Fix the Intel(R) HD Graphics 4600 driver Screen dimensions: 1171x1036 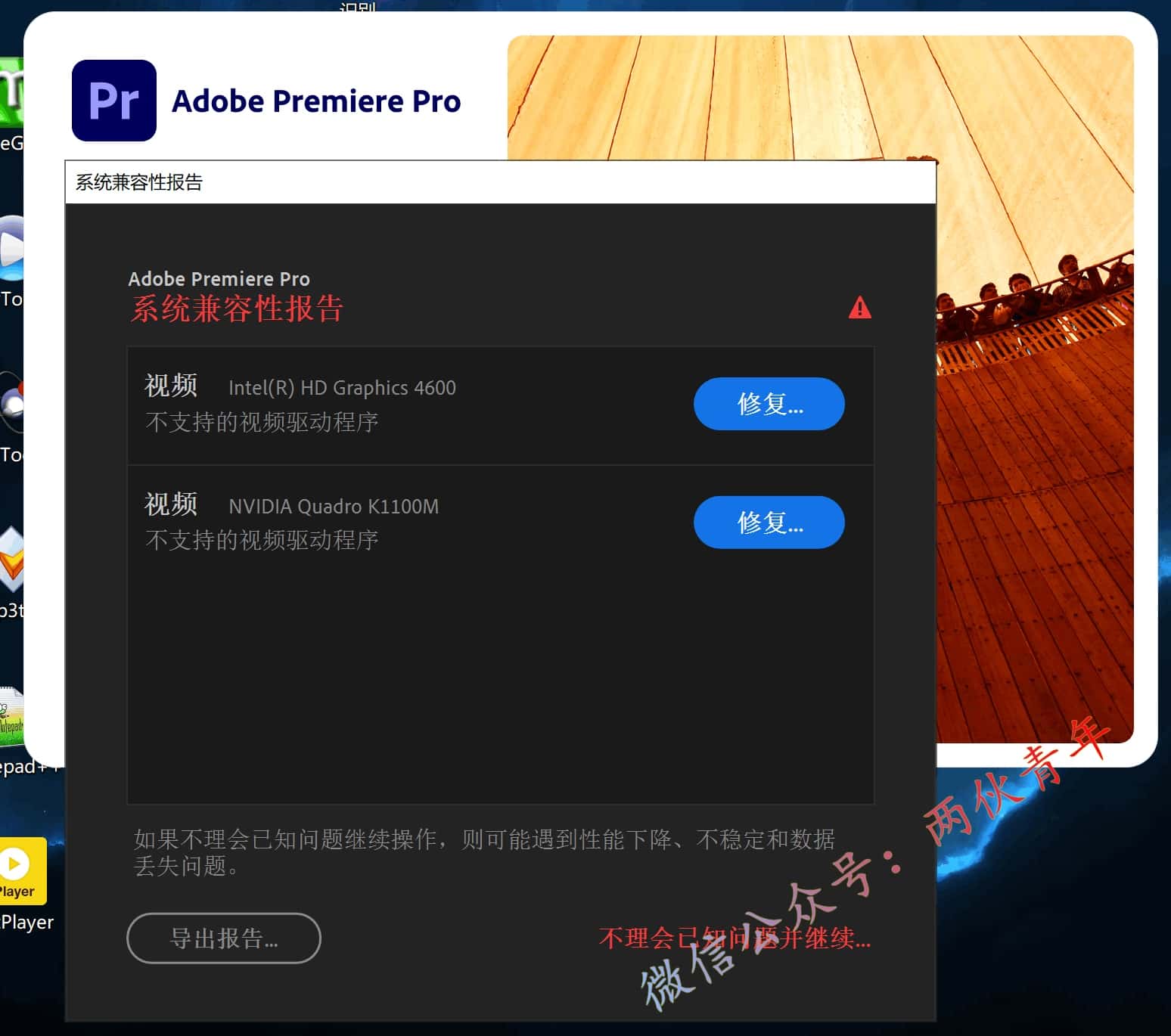(x=769, y=404)
